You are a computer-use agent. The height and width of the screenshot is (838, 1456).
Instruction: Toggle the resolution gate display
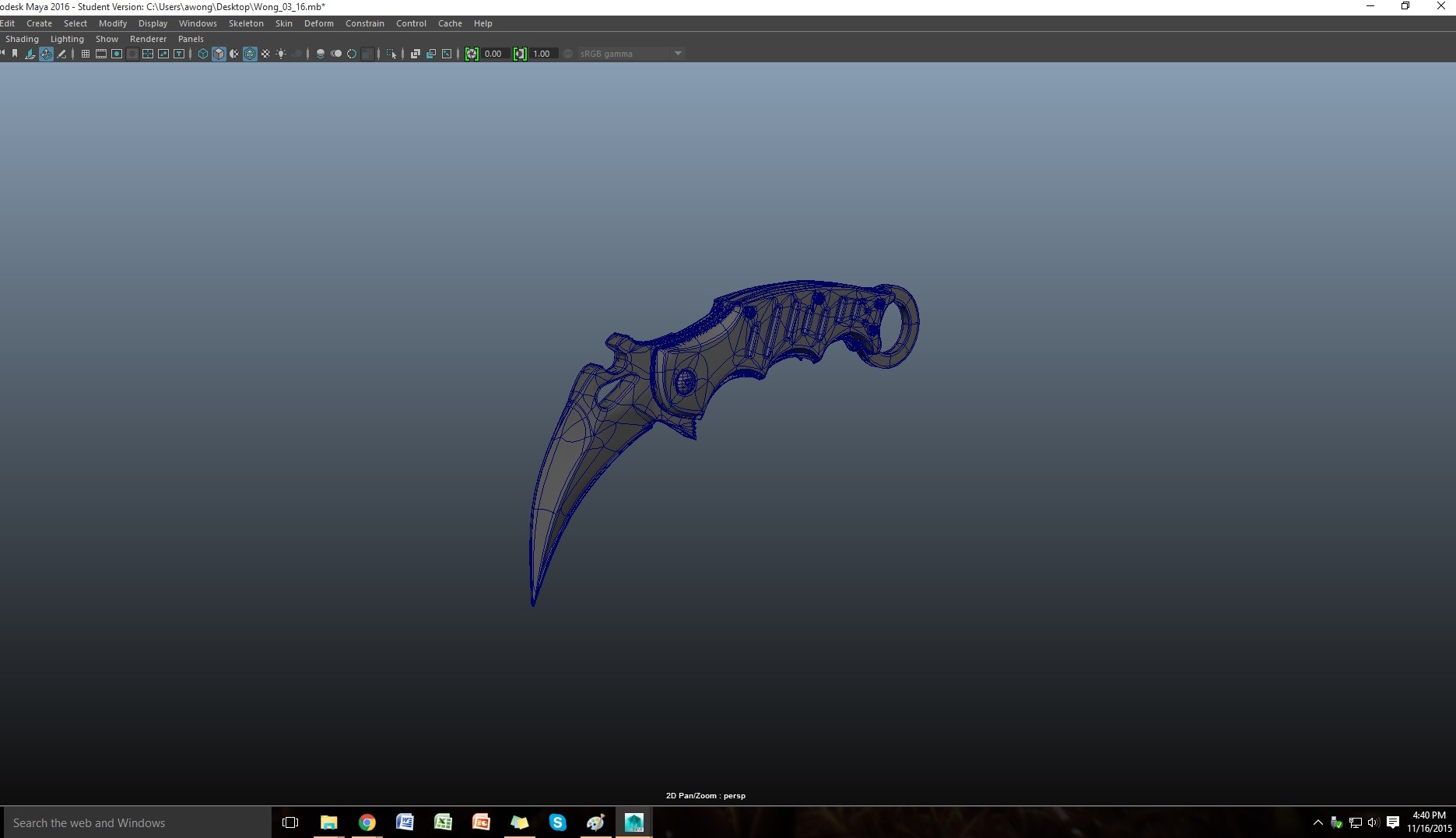117,54
